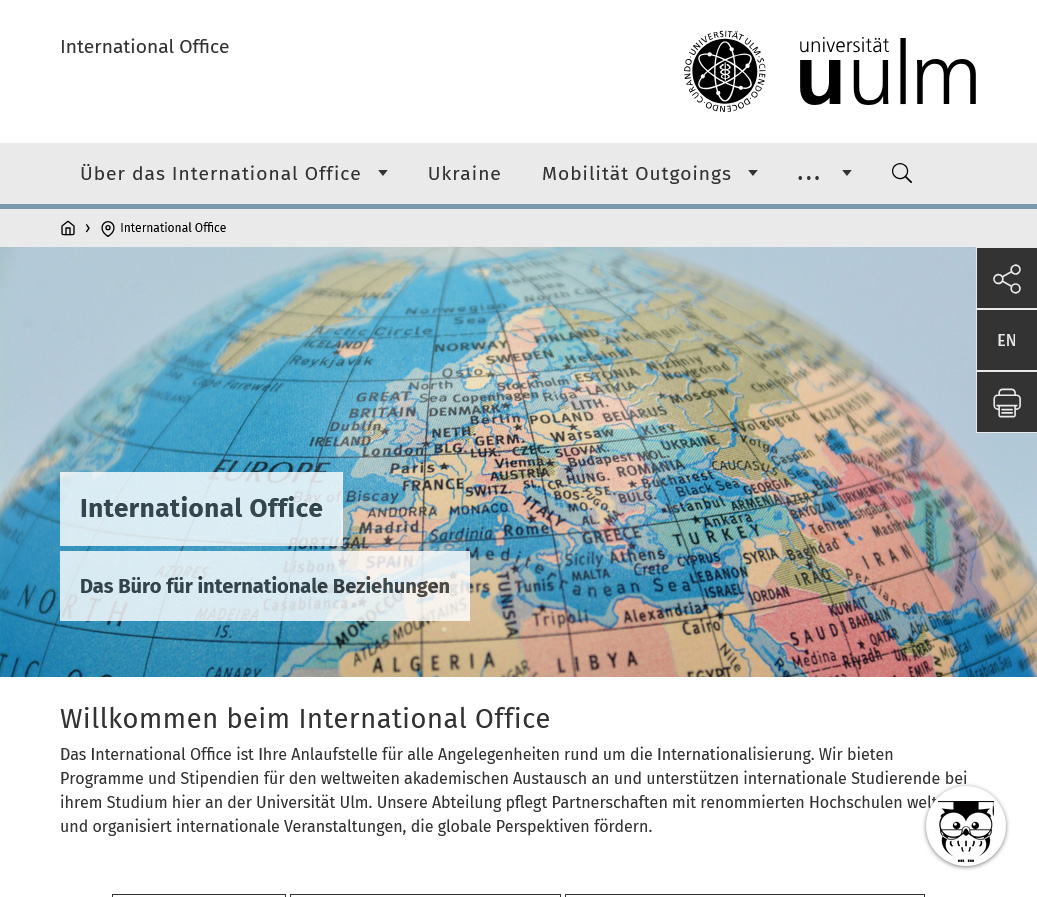Click the home breadcrumb icon
The height and width of the screenshot is (897, 1037).
(67, 228)
